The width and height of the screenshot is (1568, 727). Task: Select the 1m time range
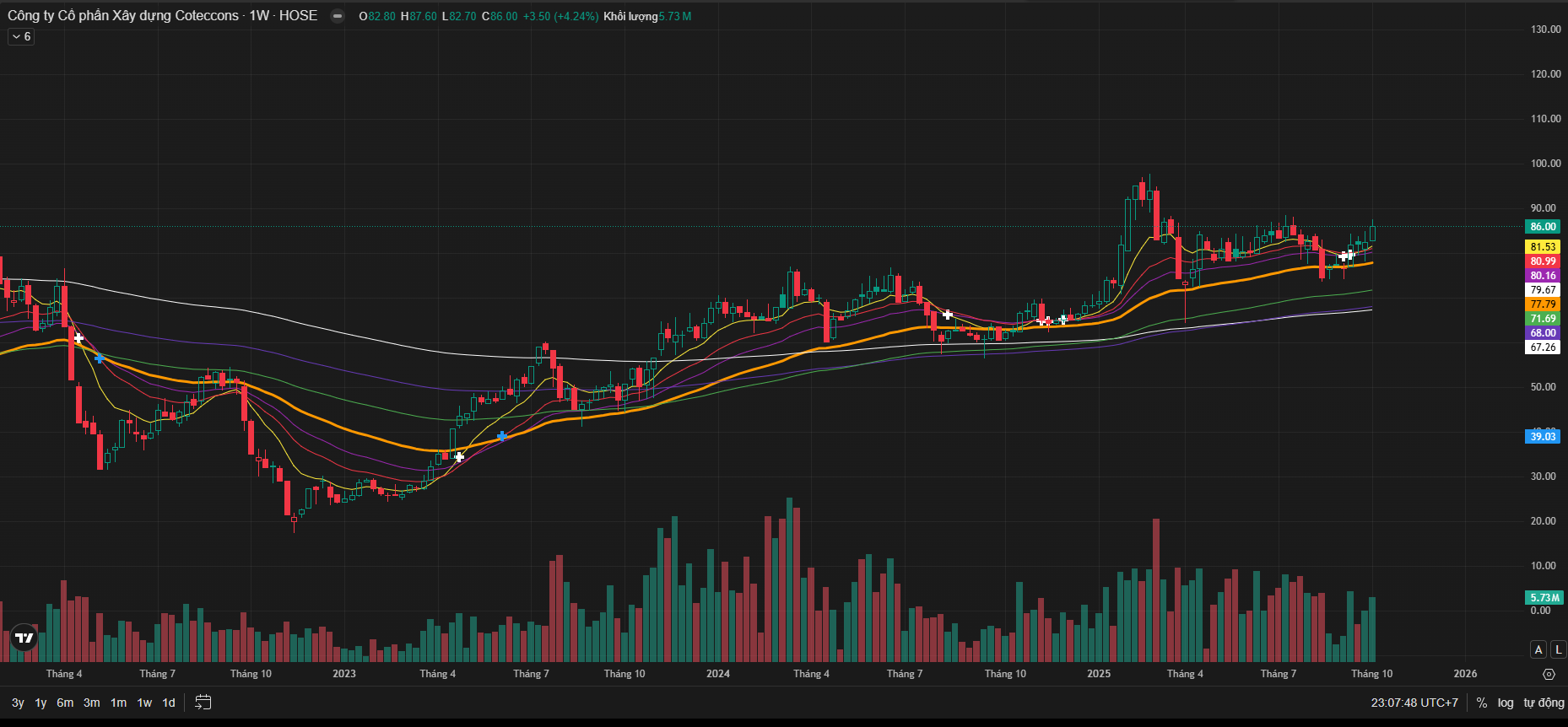tap(118, 703)
